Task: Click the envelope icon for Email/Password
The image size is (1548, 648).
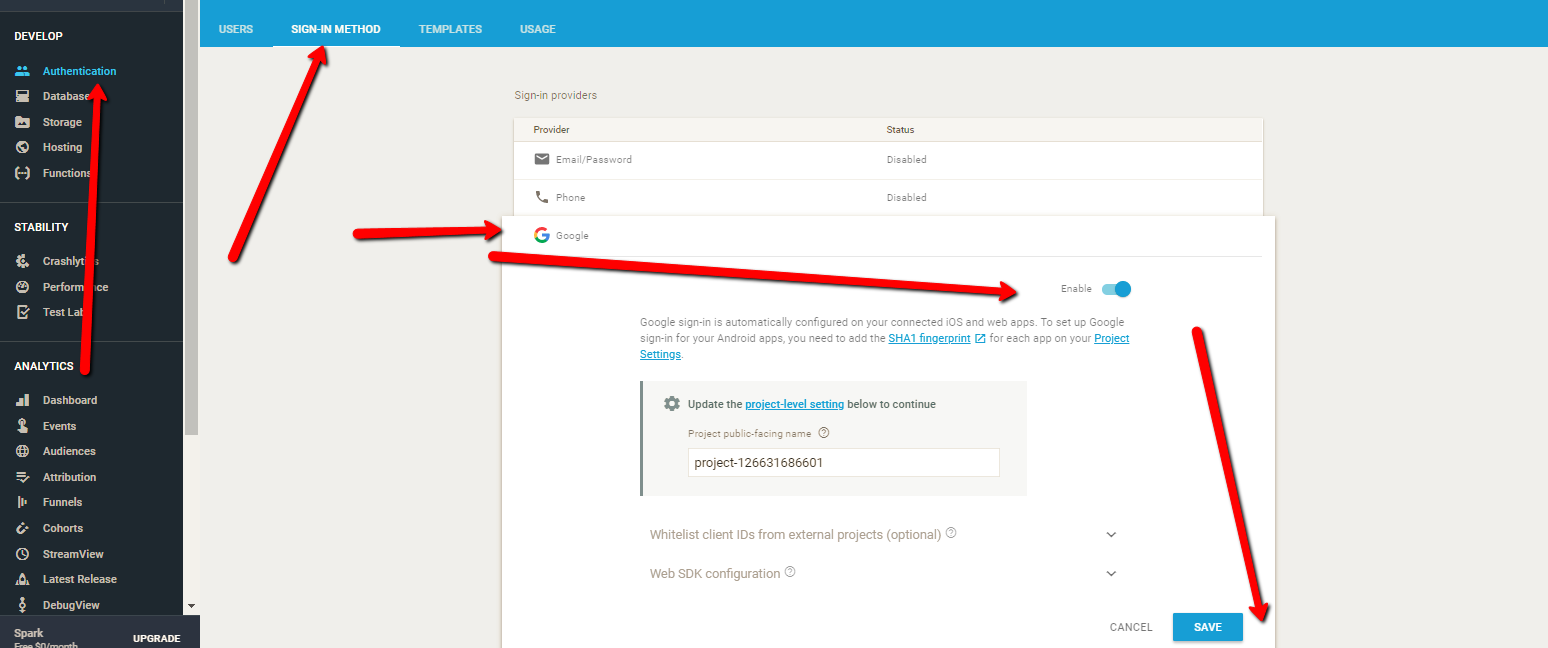Action: pos(542,159)
